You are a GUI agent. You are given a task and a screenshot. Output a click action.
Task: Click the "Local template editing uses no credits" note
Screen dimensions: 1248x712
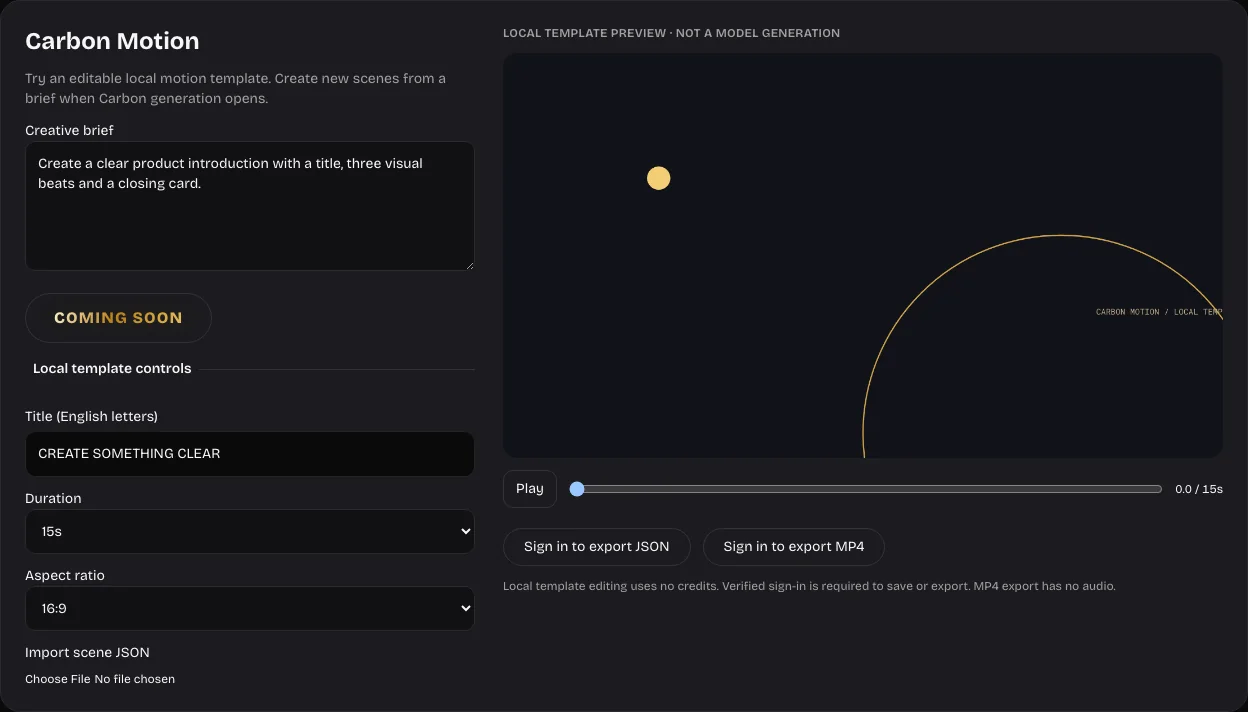[x=809, y=586]
